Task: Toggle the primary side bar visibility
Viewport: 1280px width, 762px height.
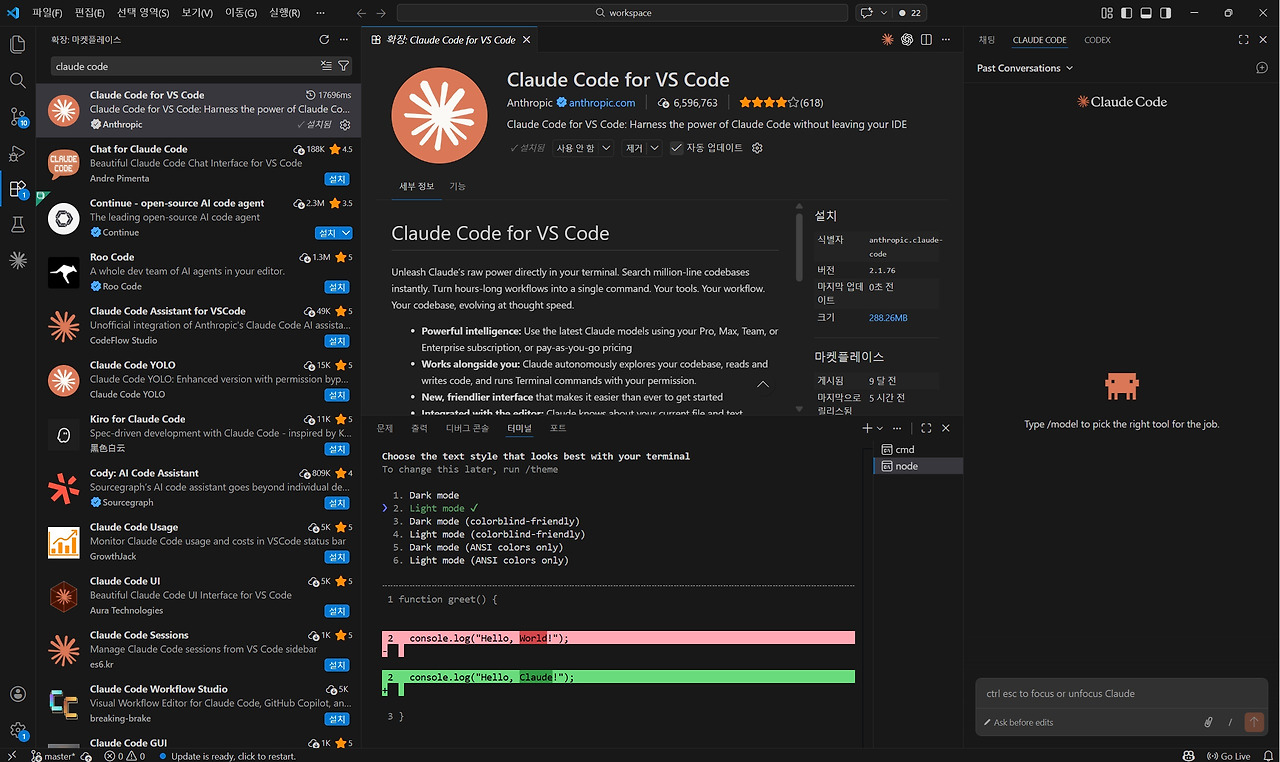Action: point(1127,13)
